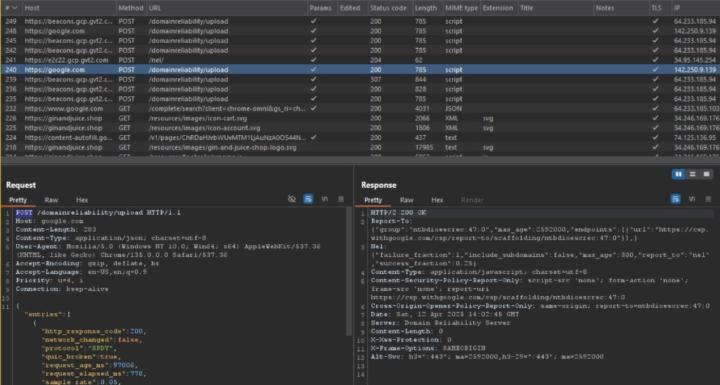Toggle the \n newline display icon in Response panel
This screenshot has height=385, width=720.
pyautogui.click(x=692, y=199)
